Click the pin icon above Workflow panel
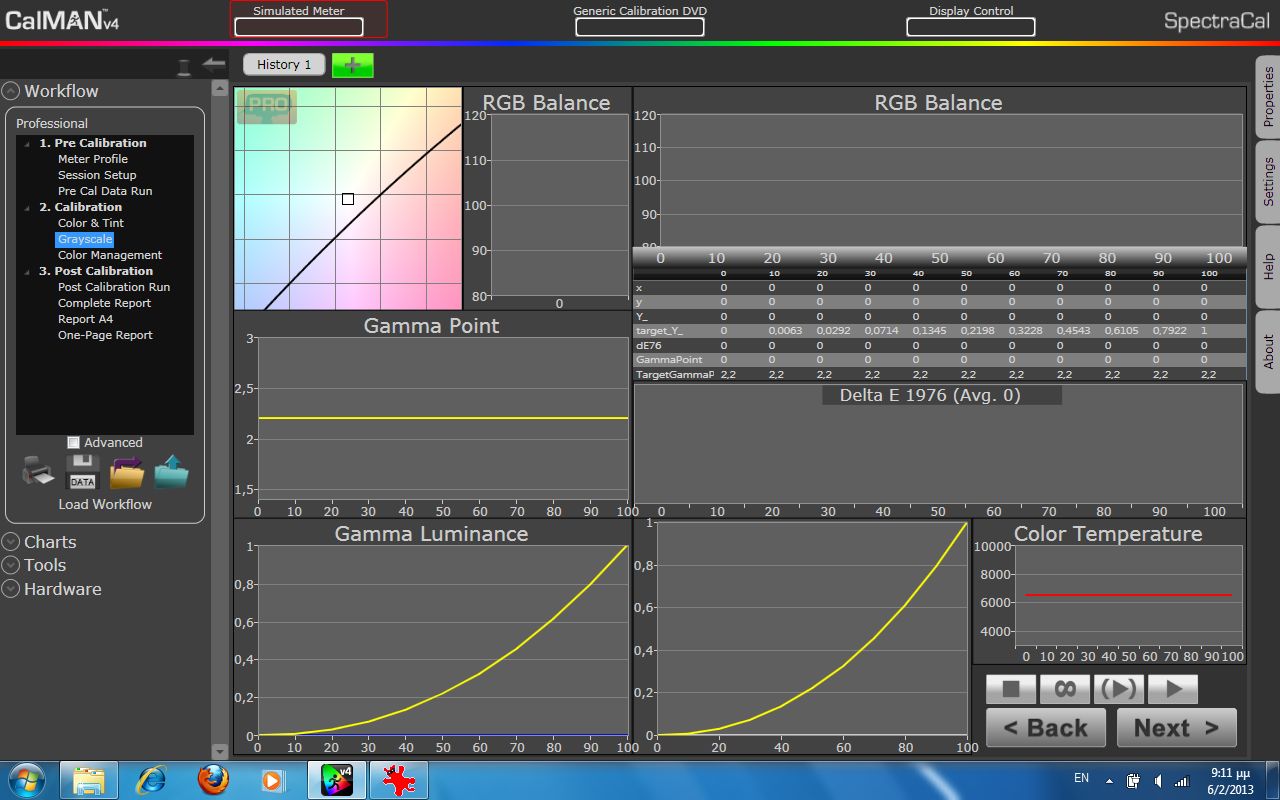 click(x=184, y=67)
